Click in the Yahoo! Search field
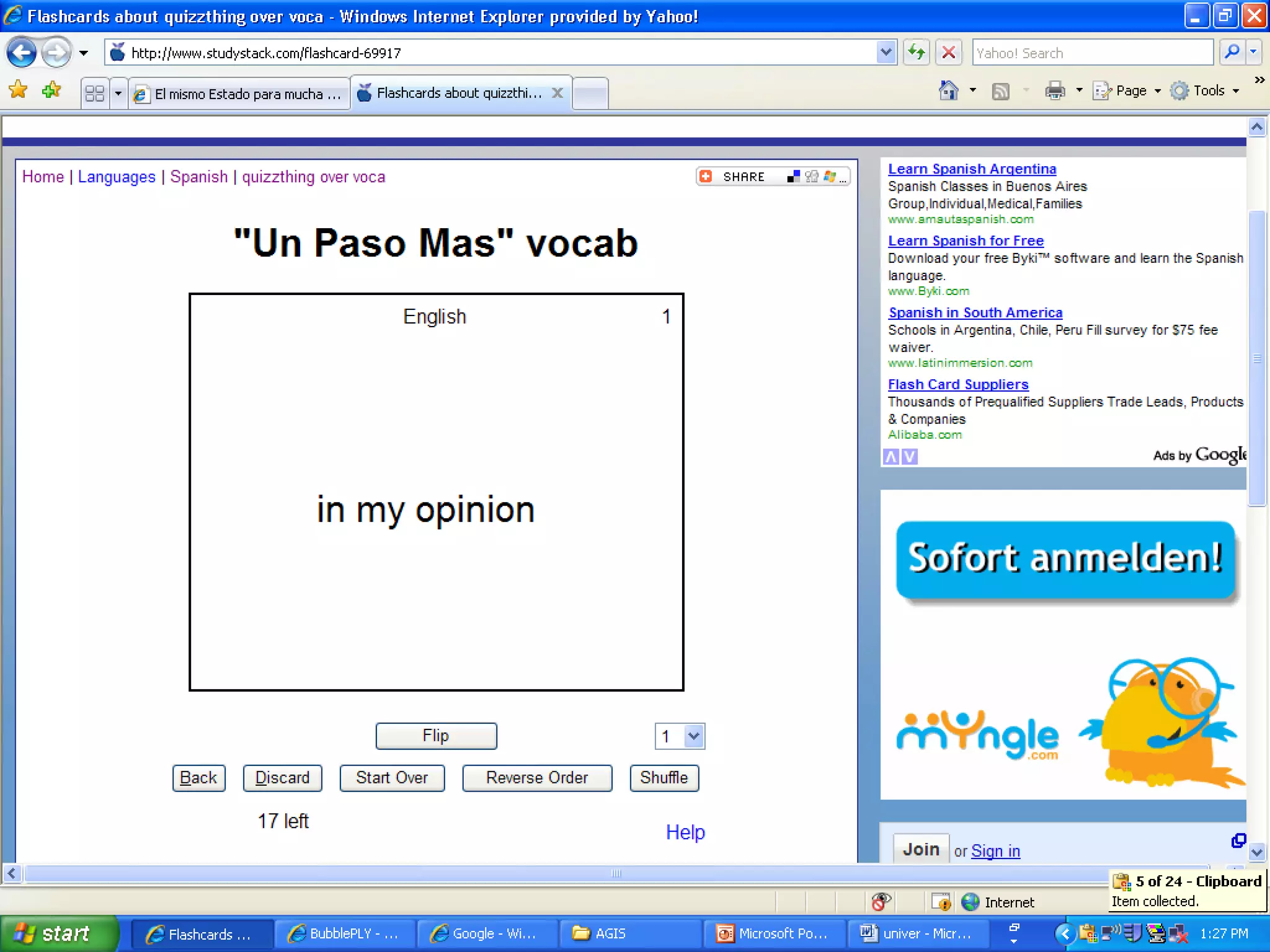The width and height of the screenshot is (1270, 952). [x=1091, y=53]
